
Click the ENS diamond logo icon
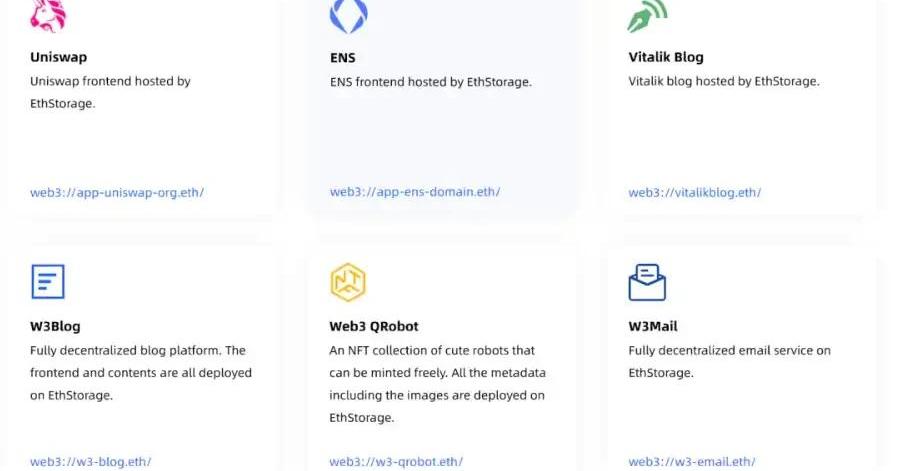348,14
